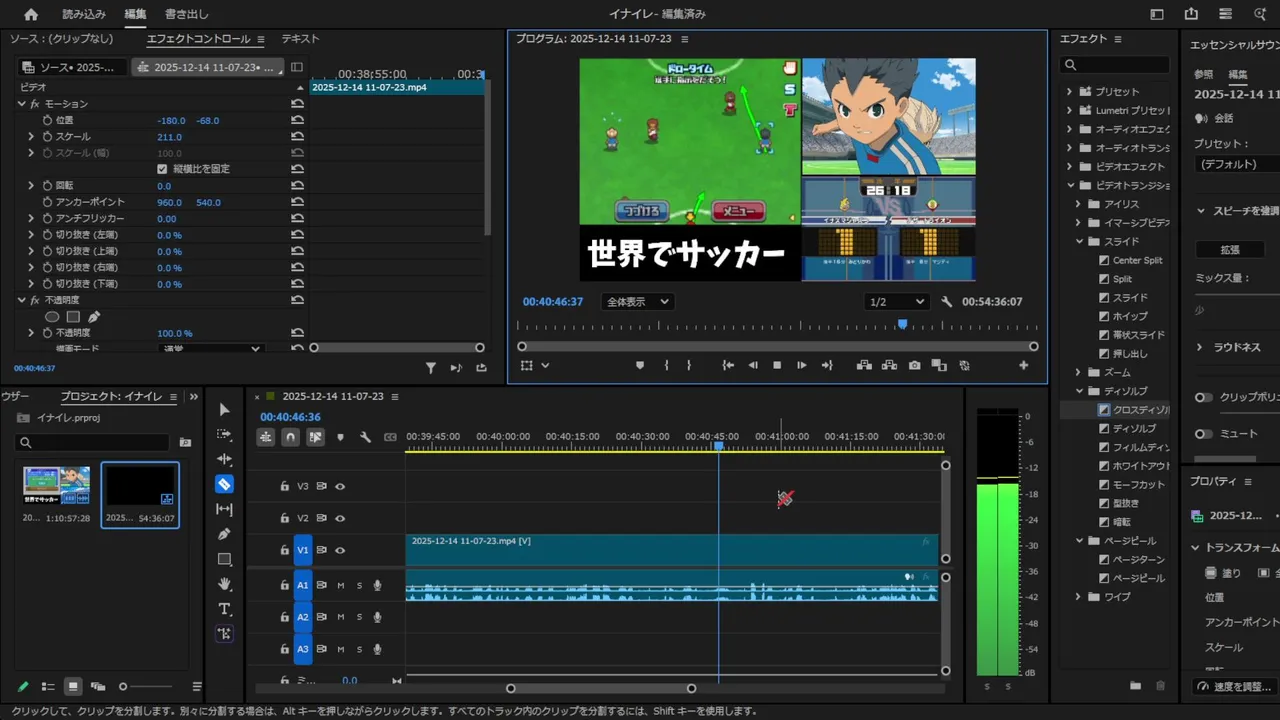Open preset dropdown showing (デフォルト)
This screenshot has width=1280, height=720.
point(1238,164)
